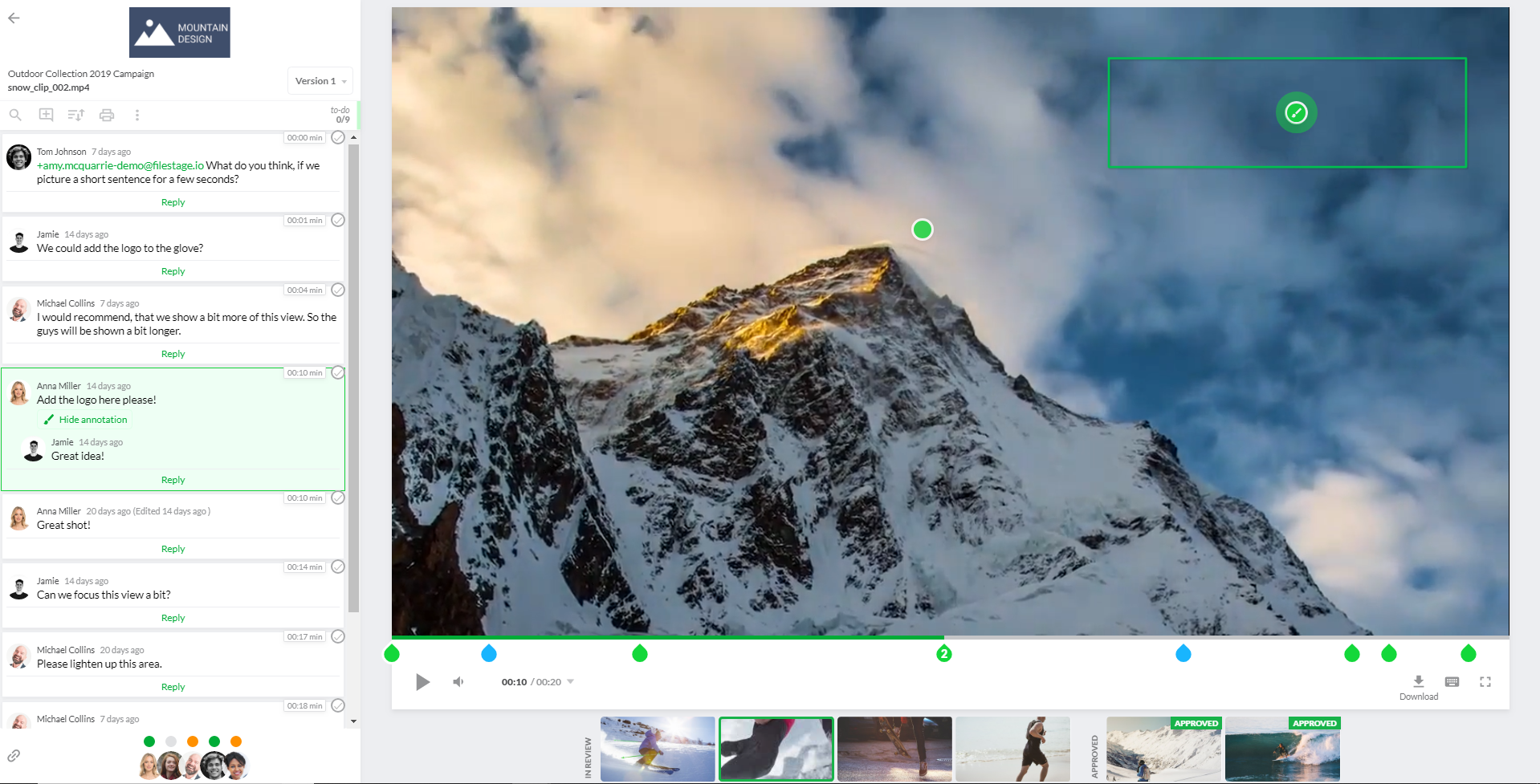Viewport: 1540px width, 784px height.
Task: Jump to the 00:14 min timestamp badge
Action: pos(305,567)
